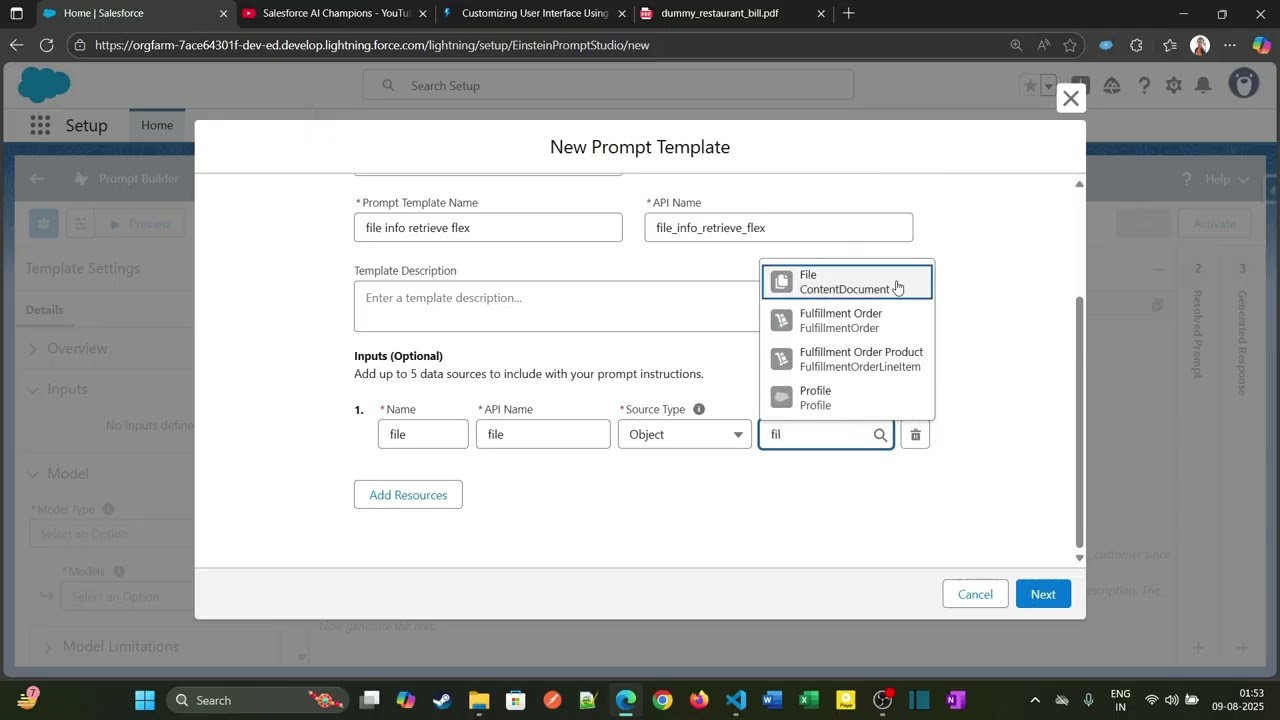Click the object search magnifier icon
Screen dimensions: 1280x720
[x=880, y=435]
